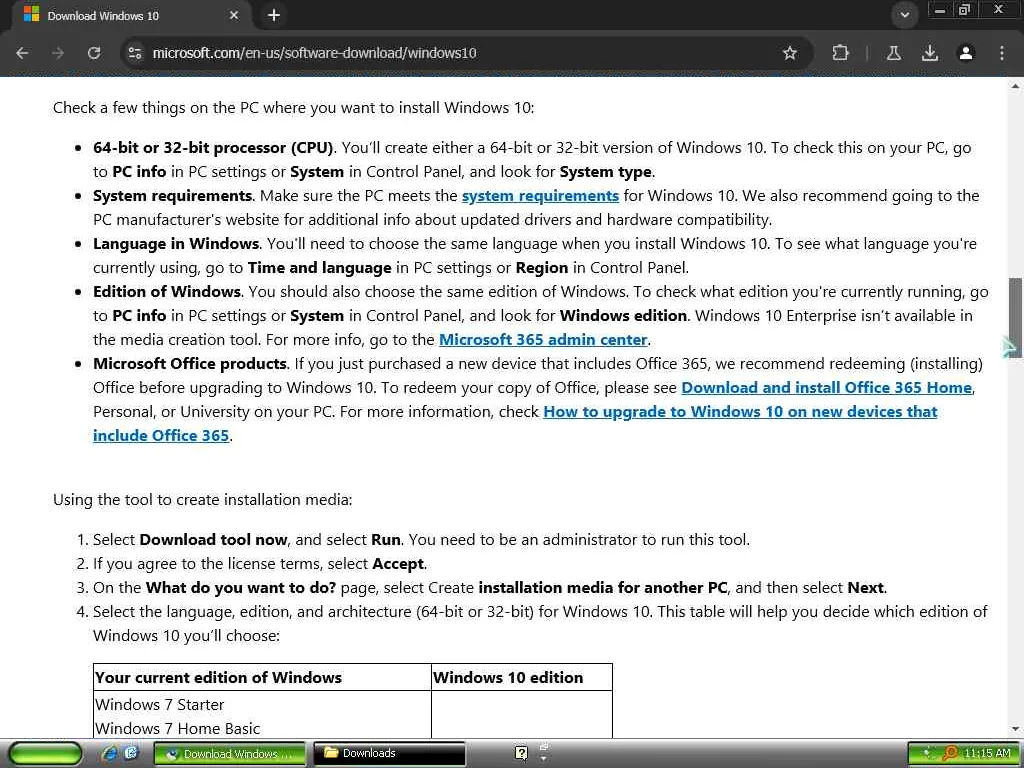Open the Extensions puzzle-piece menu
1024x768 pixels.
pyautogui.click(x=840, y=53)
